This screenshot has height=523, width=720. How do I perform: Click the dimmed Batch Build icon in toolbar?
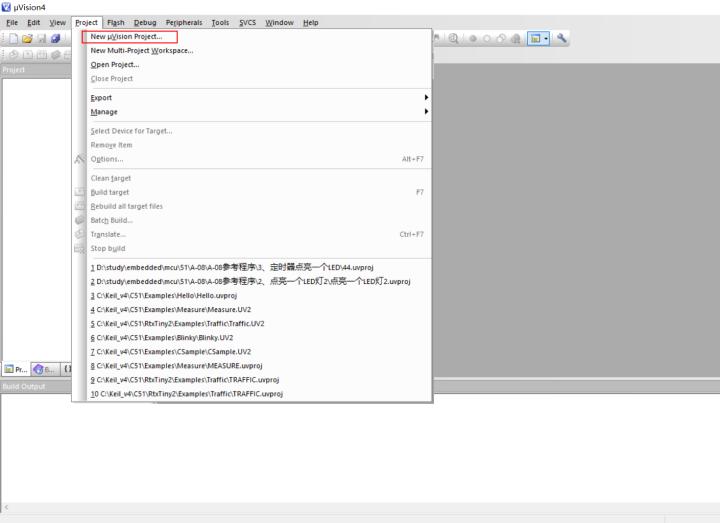pos(56,55)
